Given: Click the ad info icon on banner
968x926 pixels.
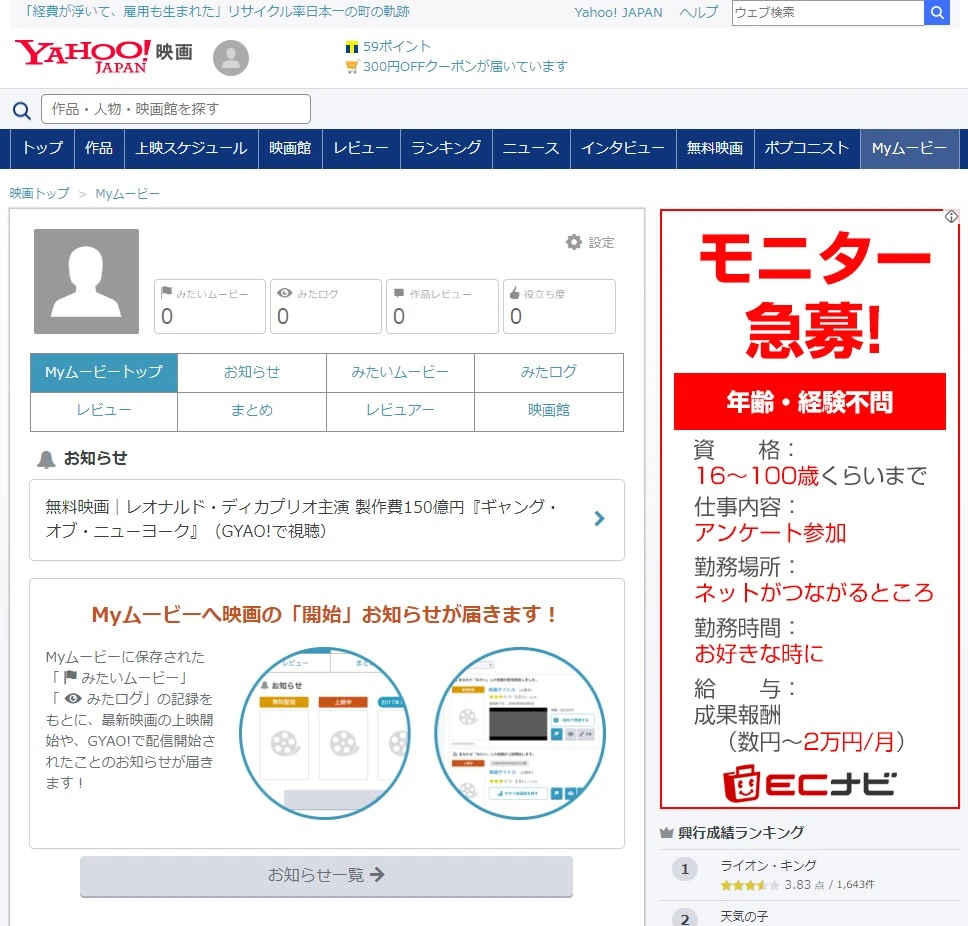Looking at the screenshot, I should [951, 217].
